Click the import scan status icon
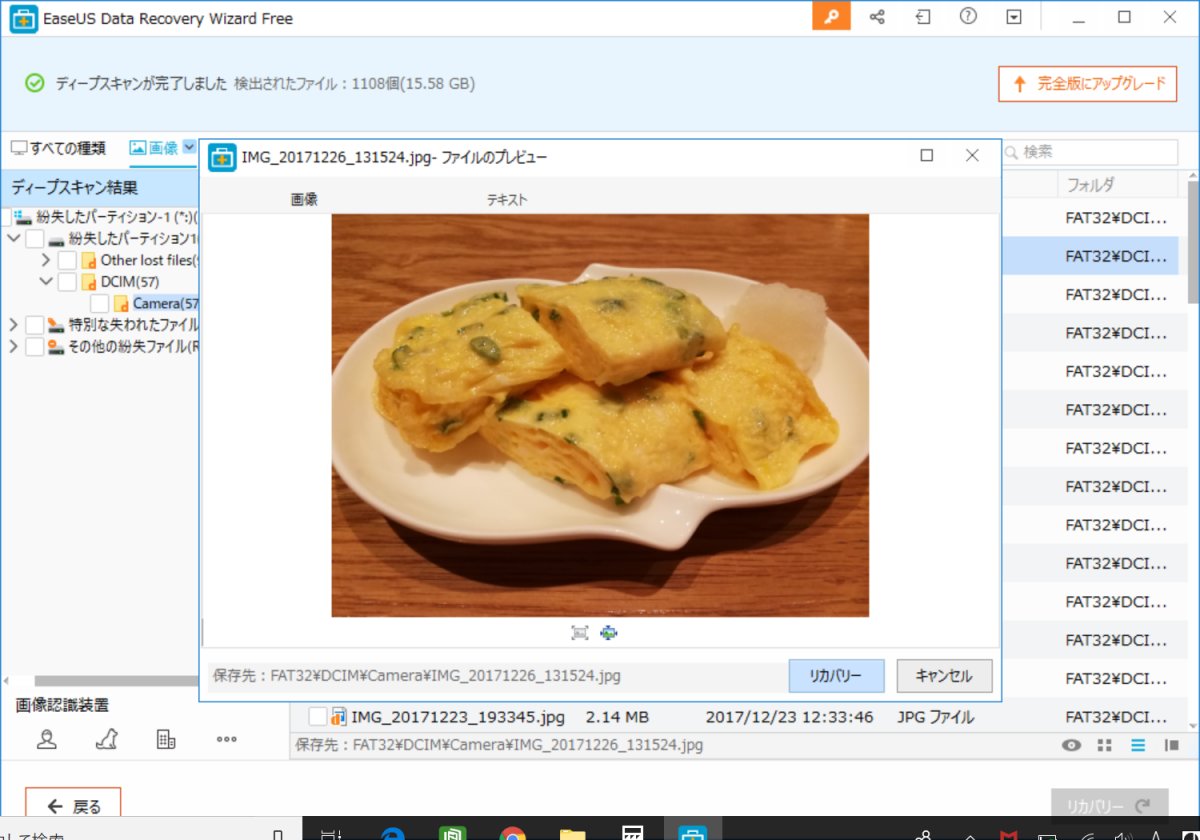Image resolution: width=1200 pixels, height=840 pixels. click(922, 17)
